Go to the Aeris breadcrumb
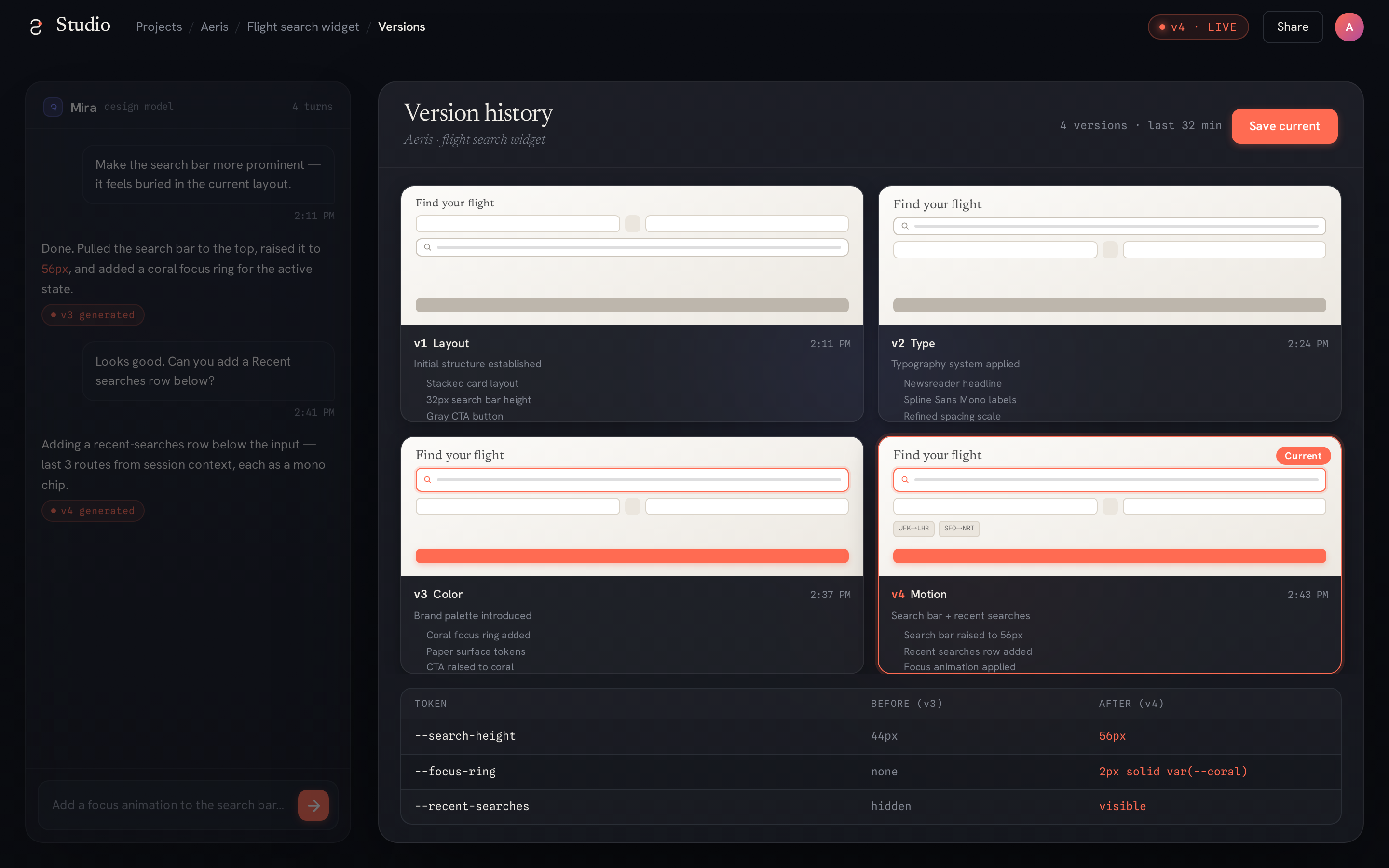1389x868 pixels. click(215, 27)
